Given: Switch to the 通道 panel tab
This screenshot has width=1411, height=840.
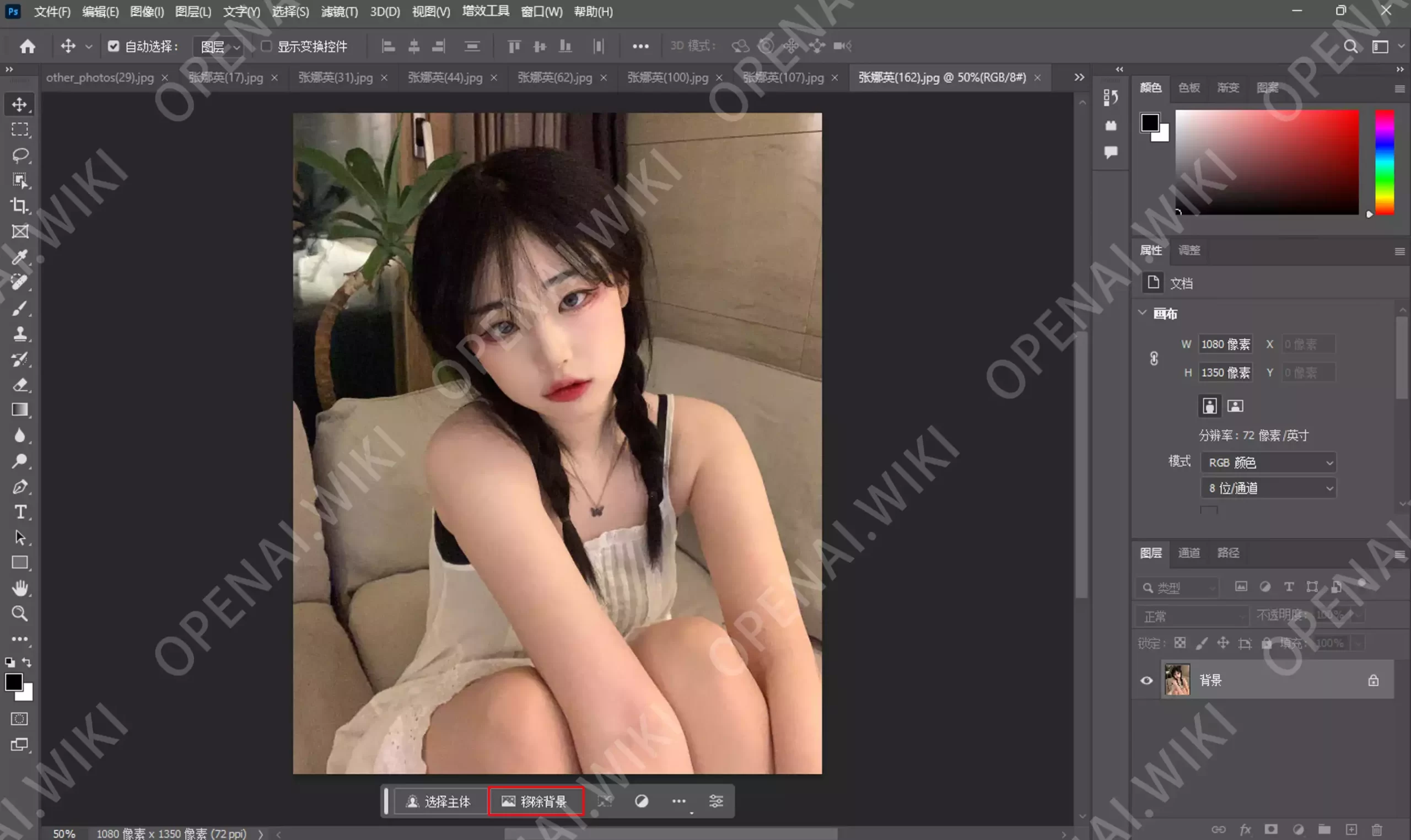Looking at the screenshot, I should 1188,553.
